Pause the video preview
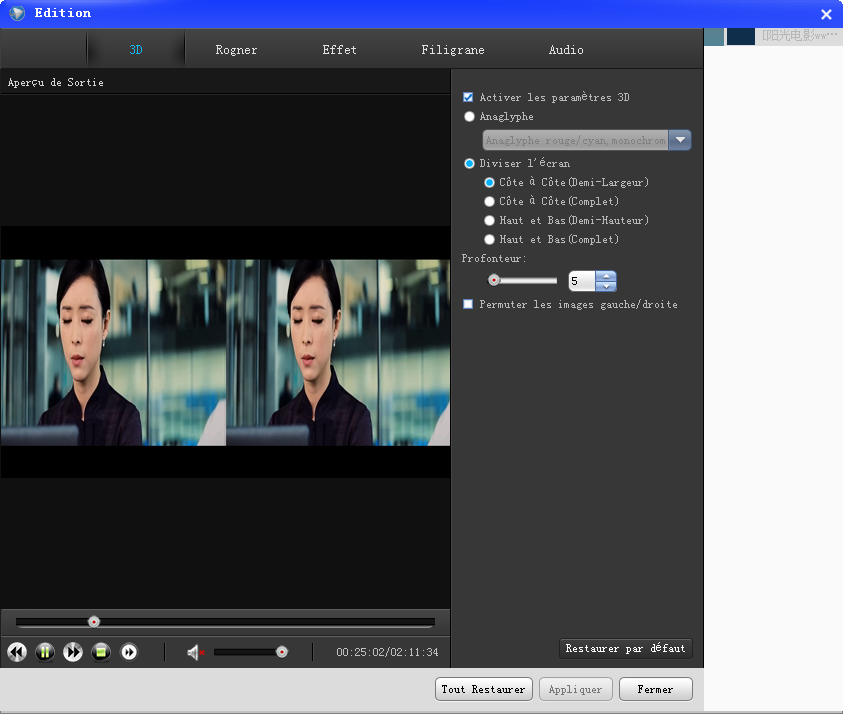 coord(45,652)
